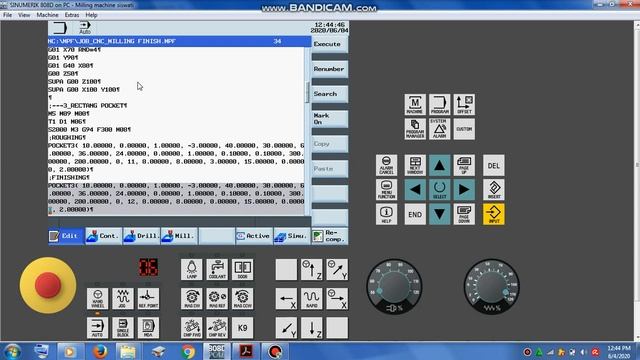Open the Machine menu in menu bar
The image size is (640, 360).
(x=47, y=15)
